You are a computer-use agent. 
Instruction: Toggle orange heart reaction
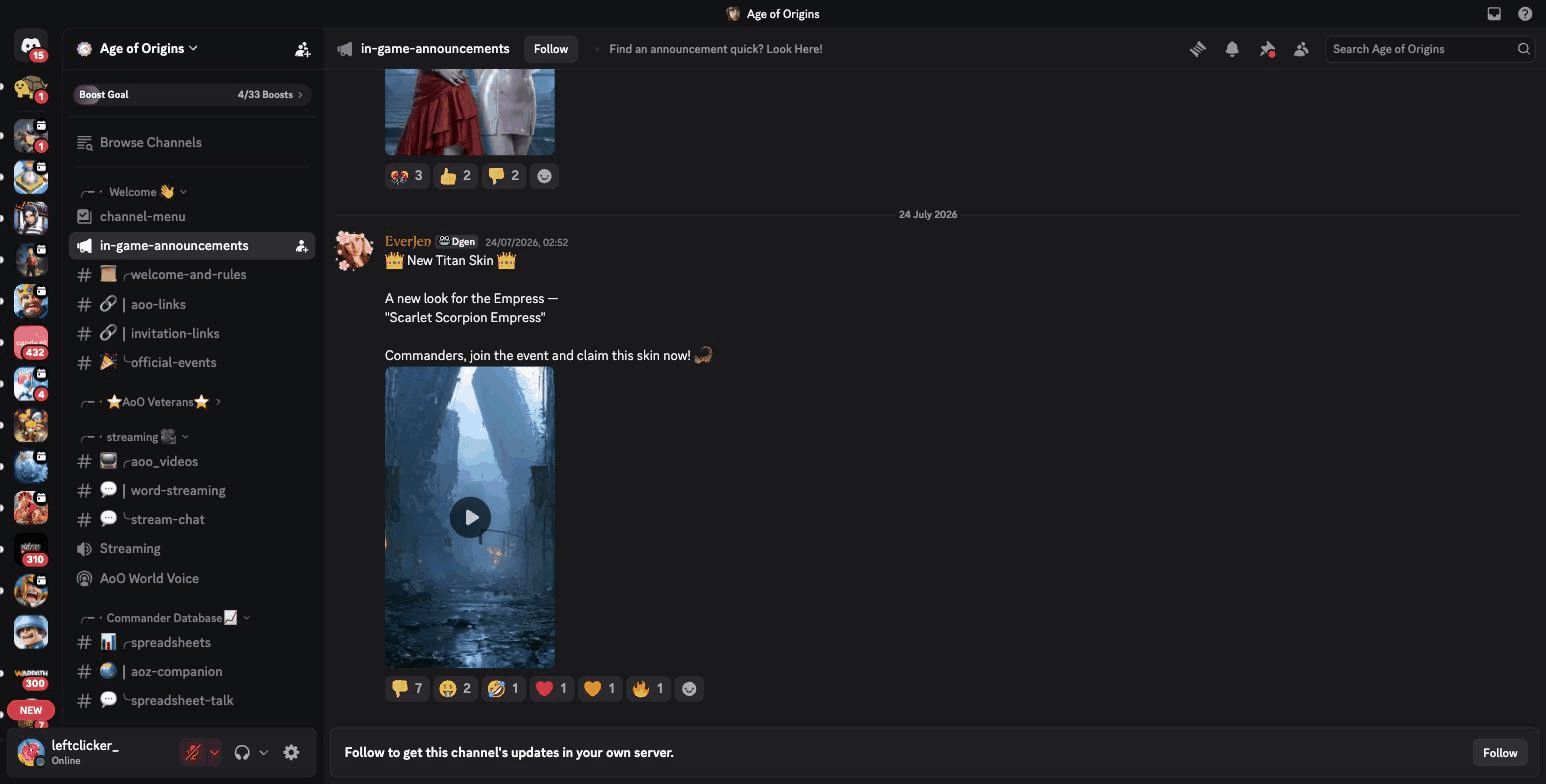pos(599,689)
